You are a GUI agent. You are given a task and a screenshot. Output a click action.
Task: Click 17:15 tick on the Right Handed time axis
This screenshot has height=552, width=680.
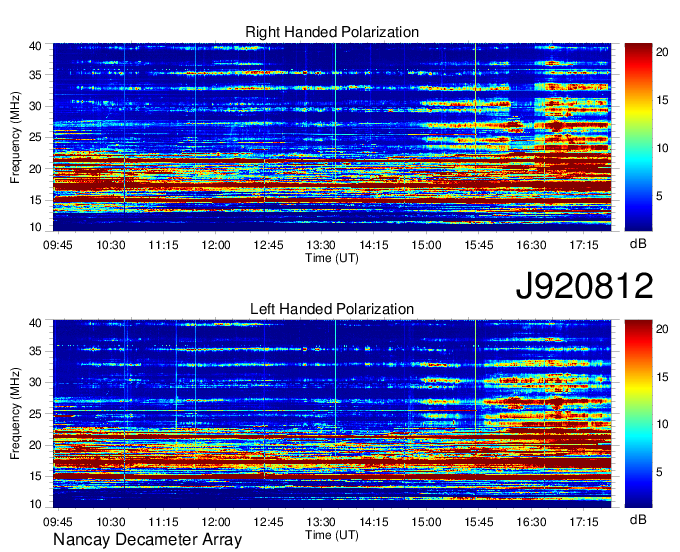(584, 245)
